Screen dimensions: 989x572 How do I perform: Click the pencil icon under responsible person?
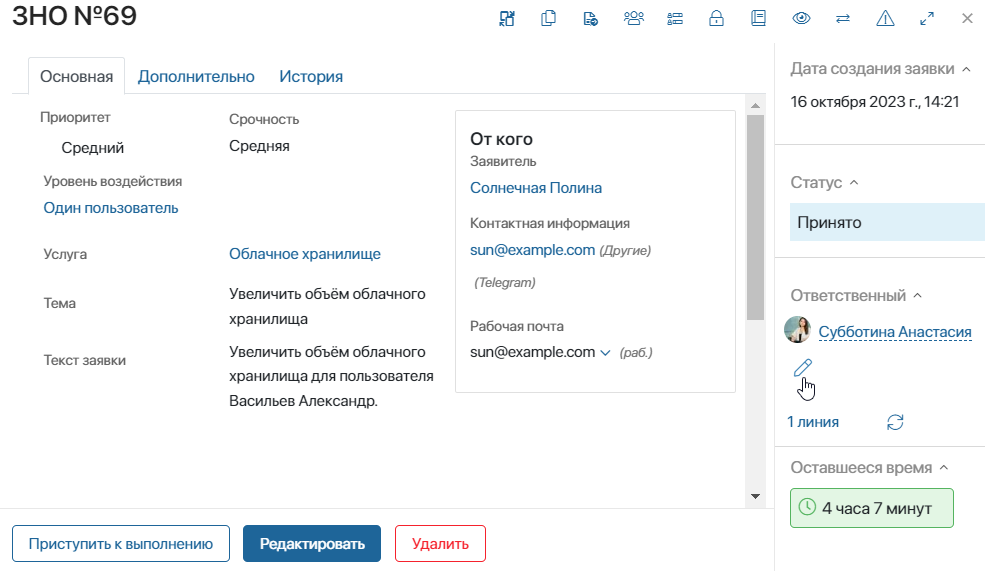[802, 368]
